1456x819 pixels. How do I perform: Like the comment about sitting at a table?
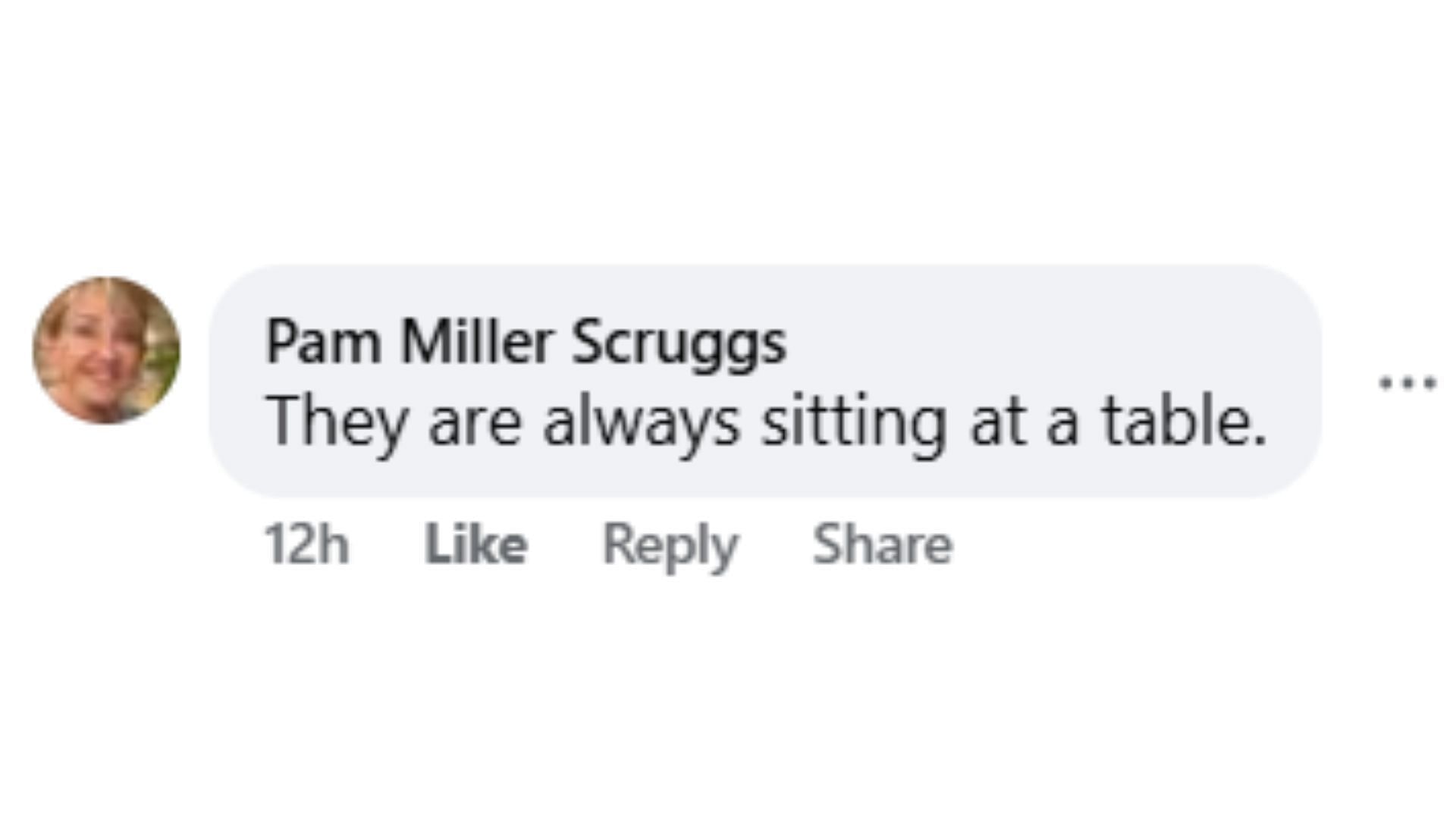click(475, 544)
